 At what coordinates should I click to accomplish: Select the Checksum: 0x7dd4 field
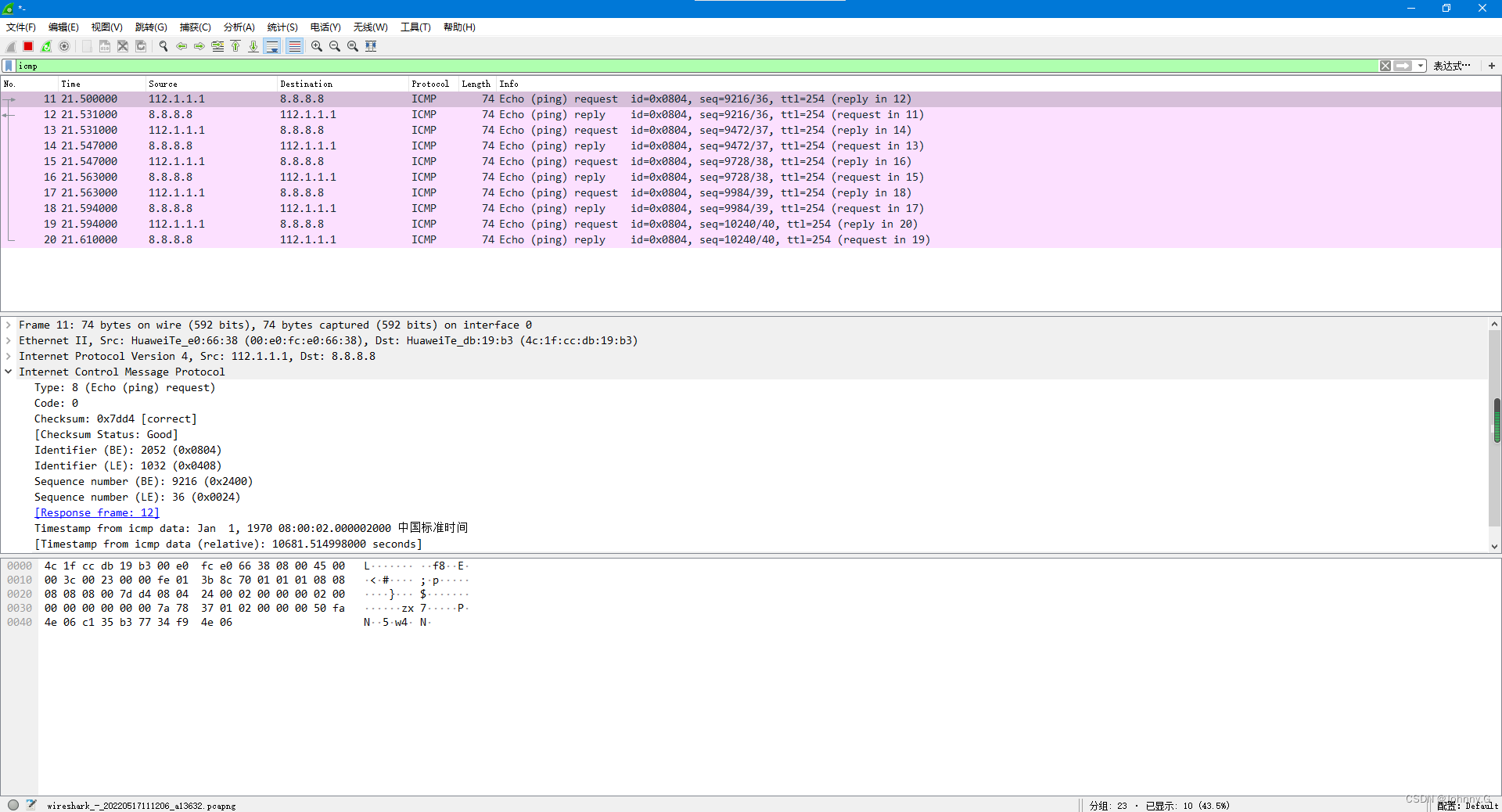116,419
